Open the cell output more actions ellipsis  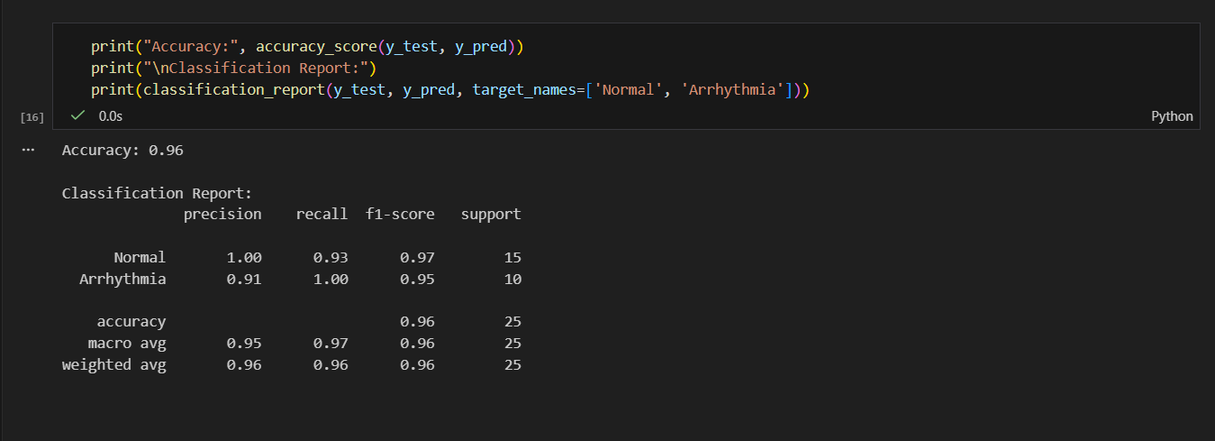pyautogui.click(x=28, y=150)
